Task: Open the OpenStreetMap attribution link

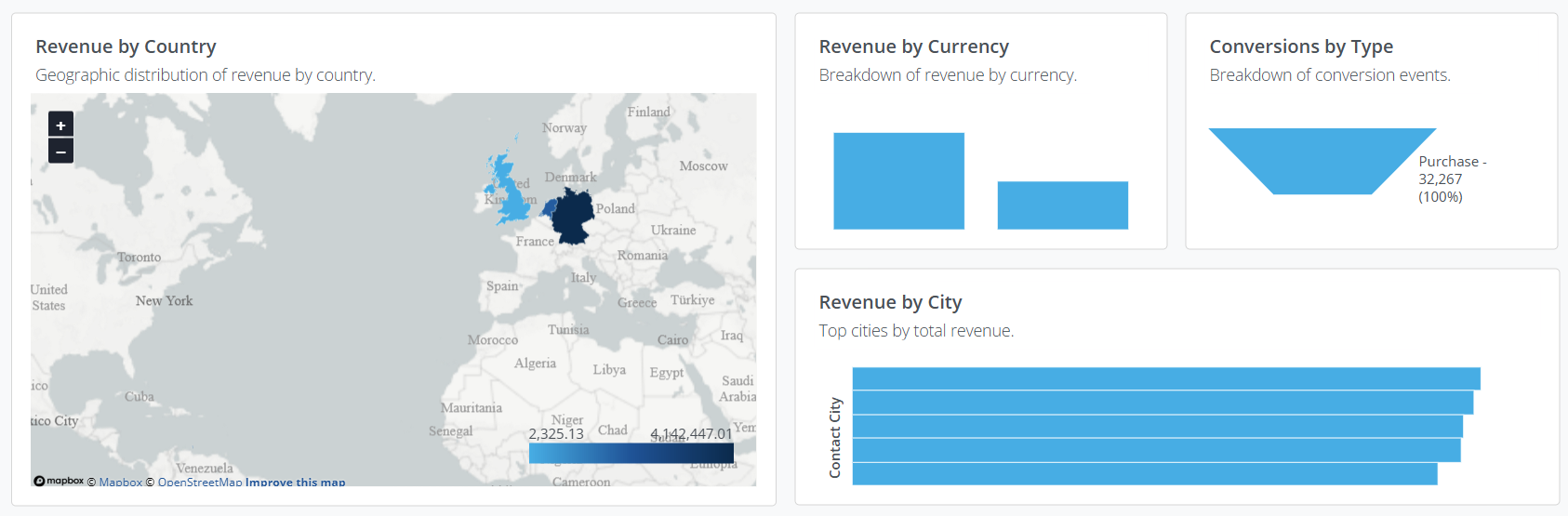Action: click(x=200, y=482)
